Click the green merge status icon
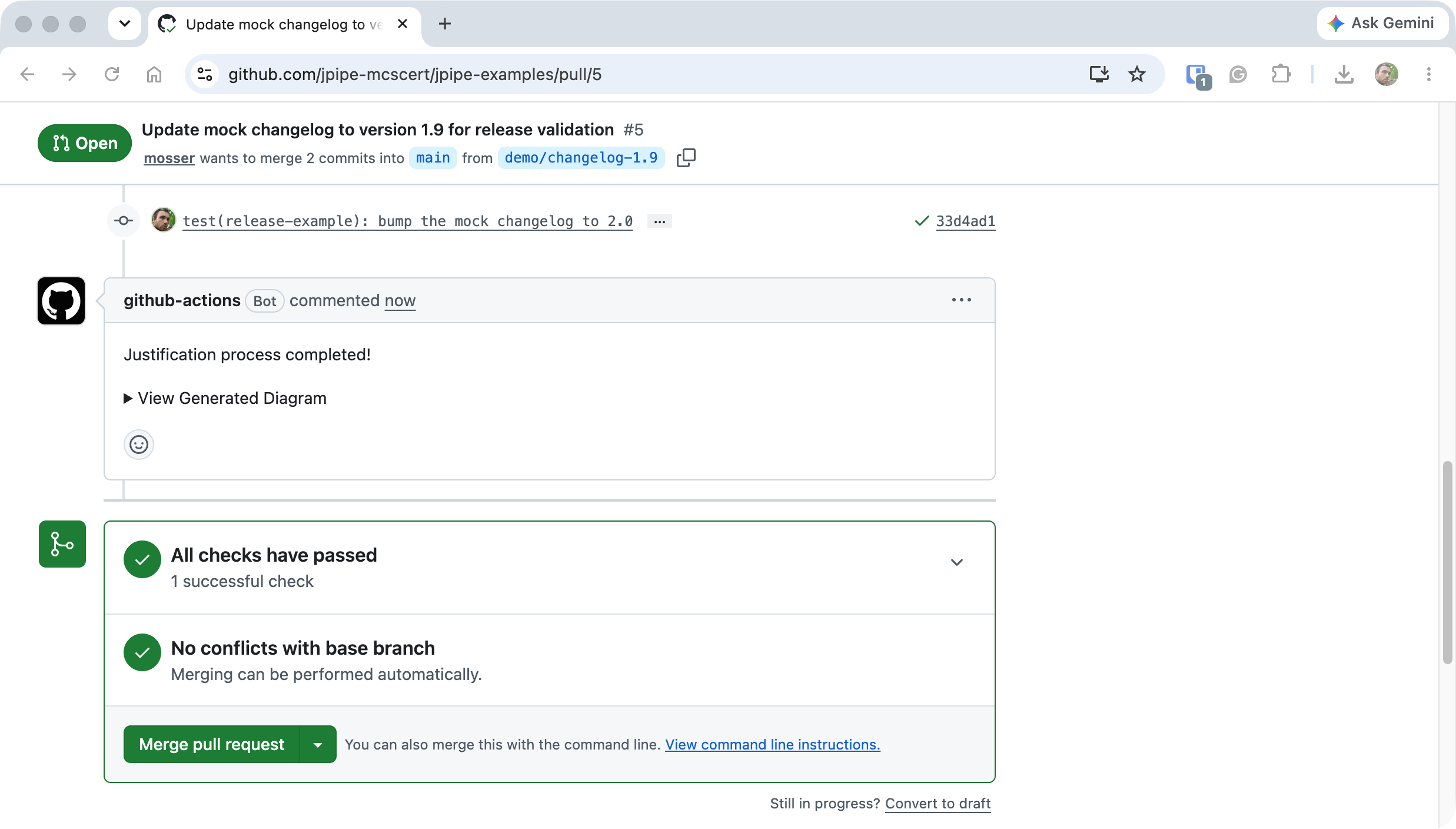The height and width of the screenshot is (829, 1456). [62, 544]
